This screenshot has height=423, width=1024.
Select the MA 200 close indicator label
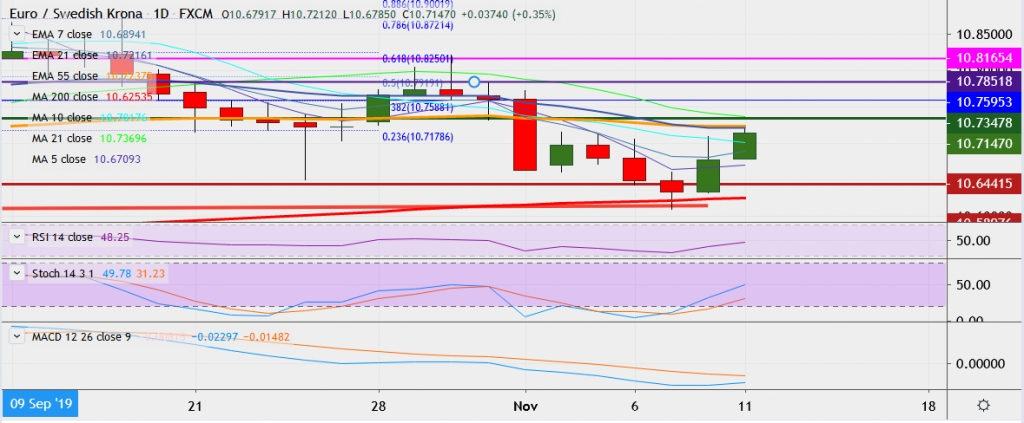point(65,97)
